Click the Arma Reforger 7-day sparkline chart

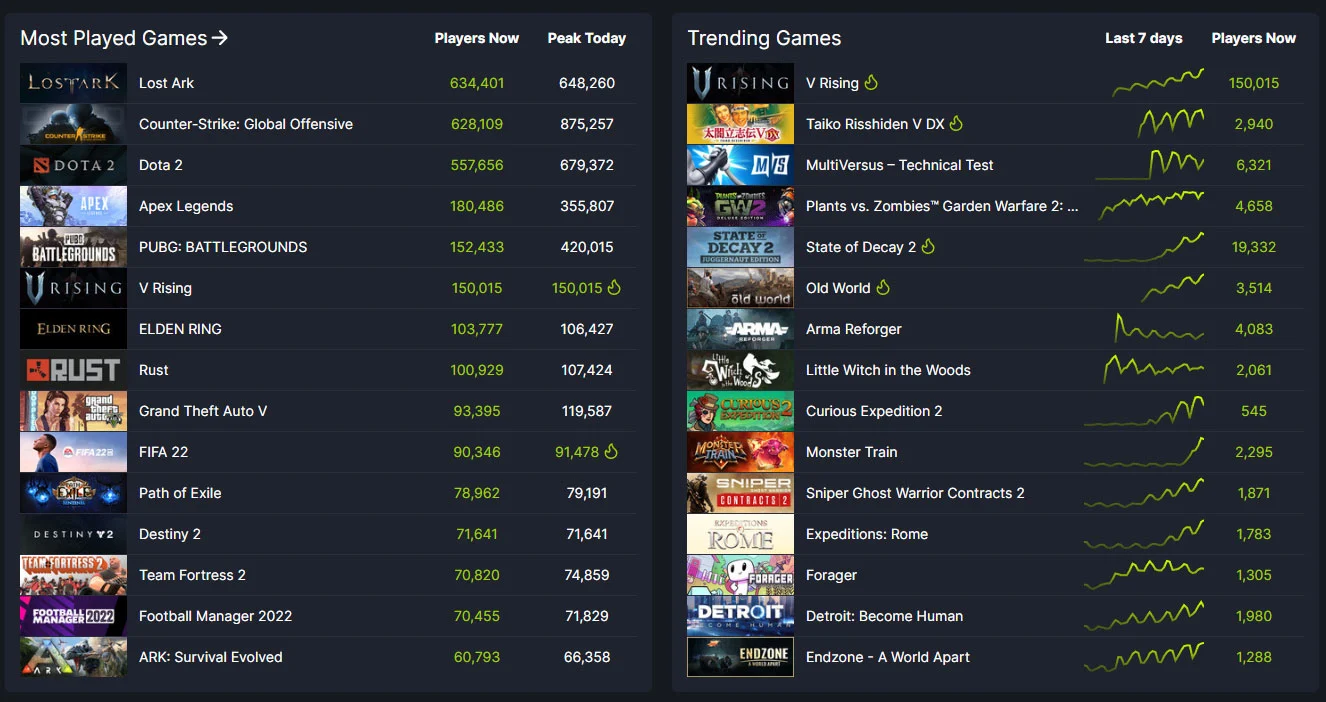click(x=1159, y=327)
